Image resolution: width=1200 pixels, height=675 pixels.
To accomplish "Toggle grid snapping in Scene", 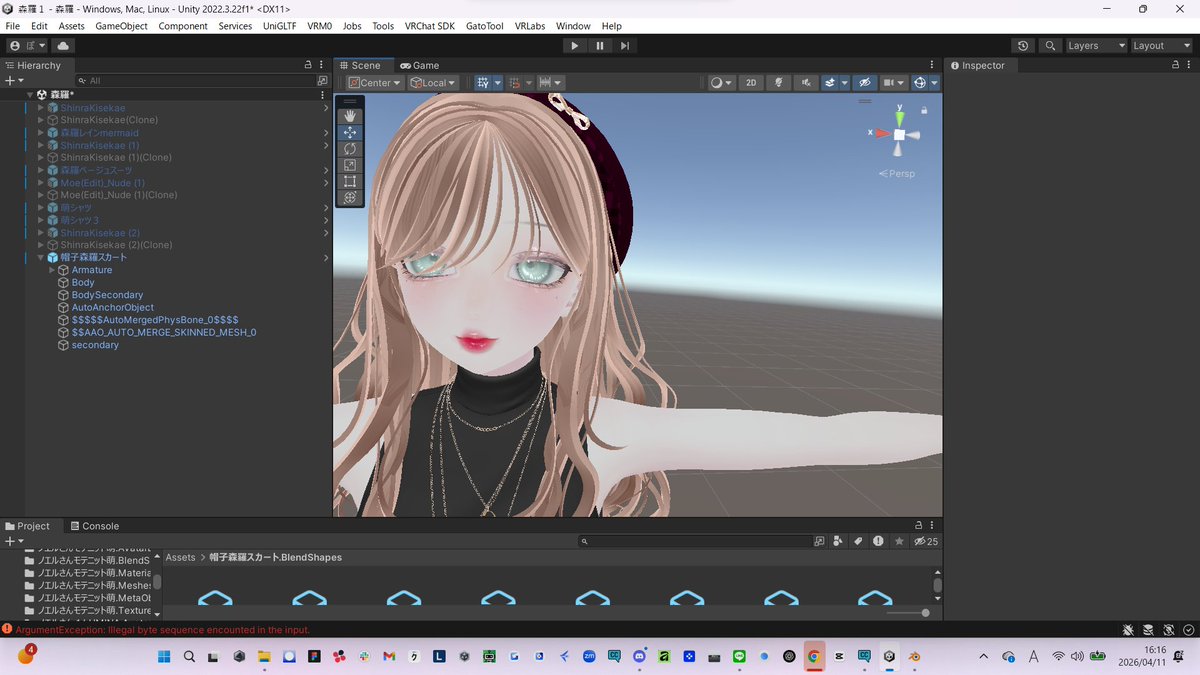I will (517, 83).
